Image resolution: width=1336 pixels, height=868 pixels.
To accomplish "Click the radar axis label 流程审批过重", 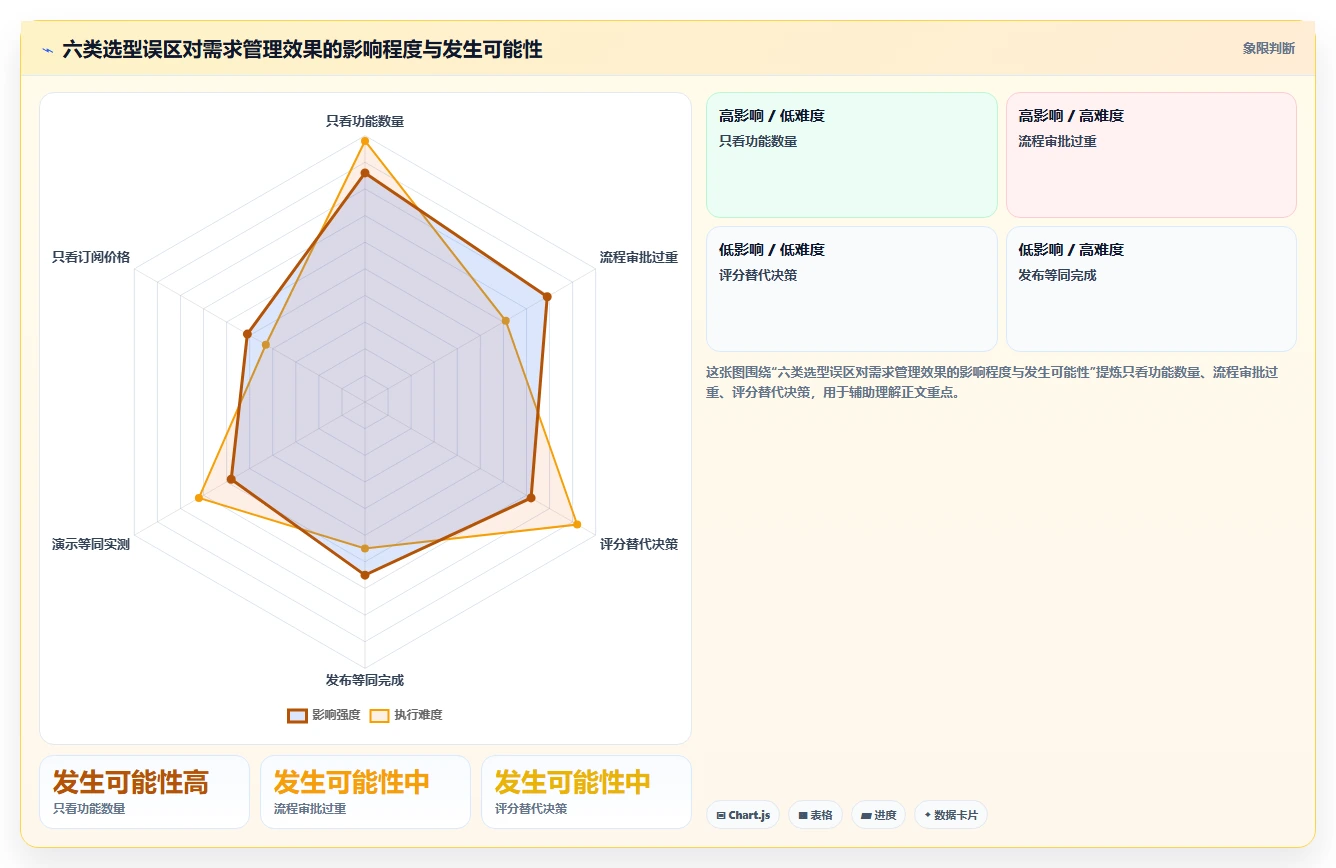I will click(639, 257).
